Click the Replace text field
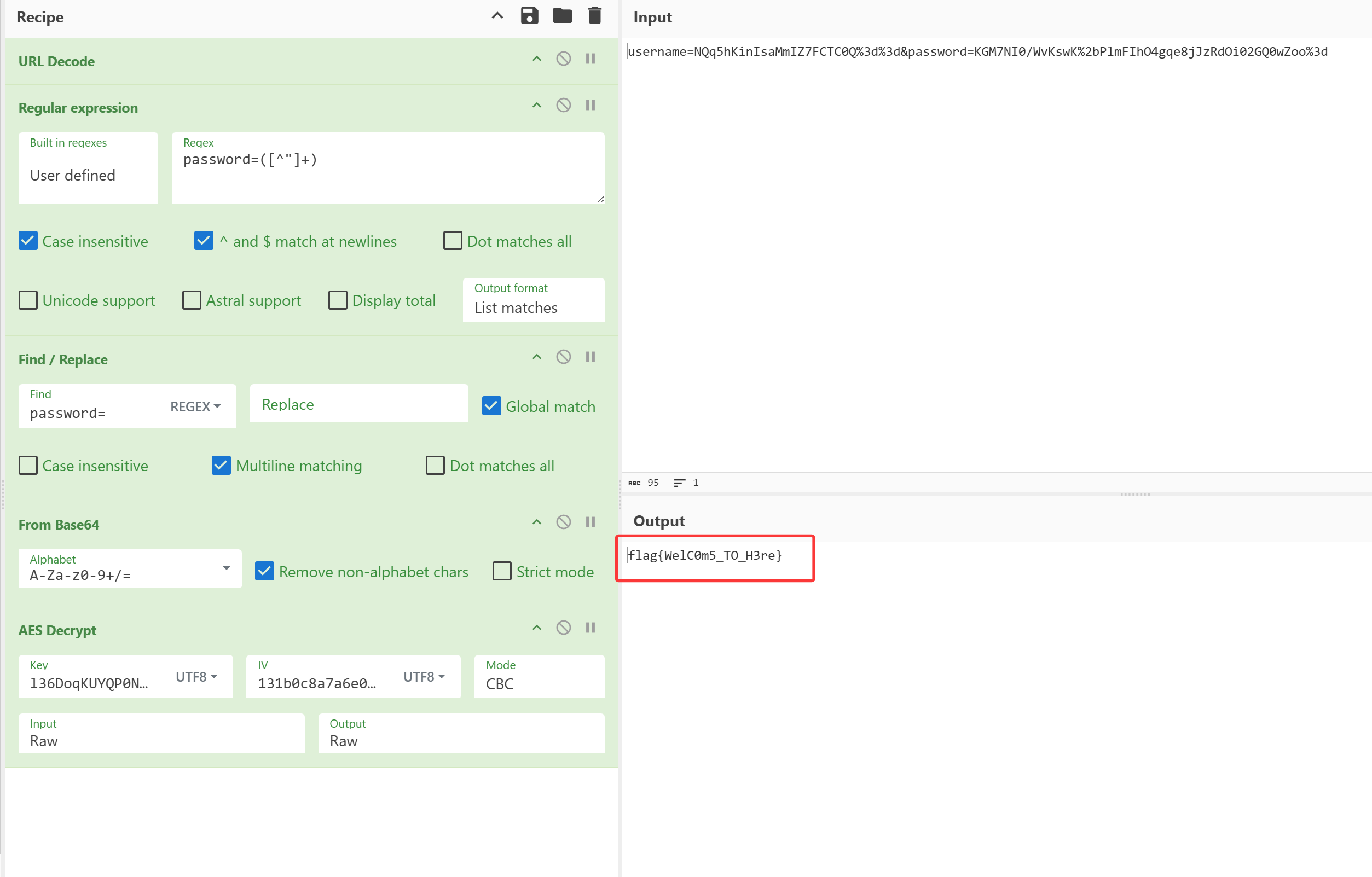 [359, 404]
